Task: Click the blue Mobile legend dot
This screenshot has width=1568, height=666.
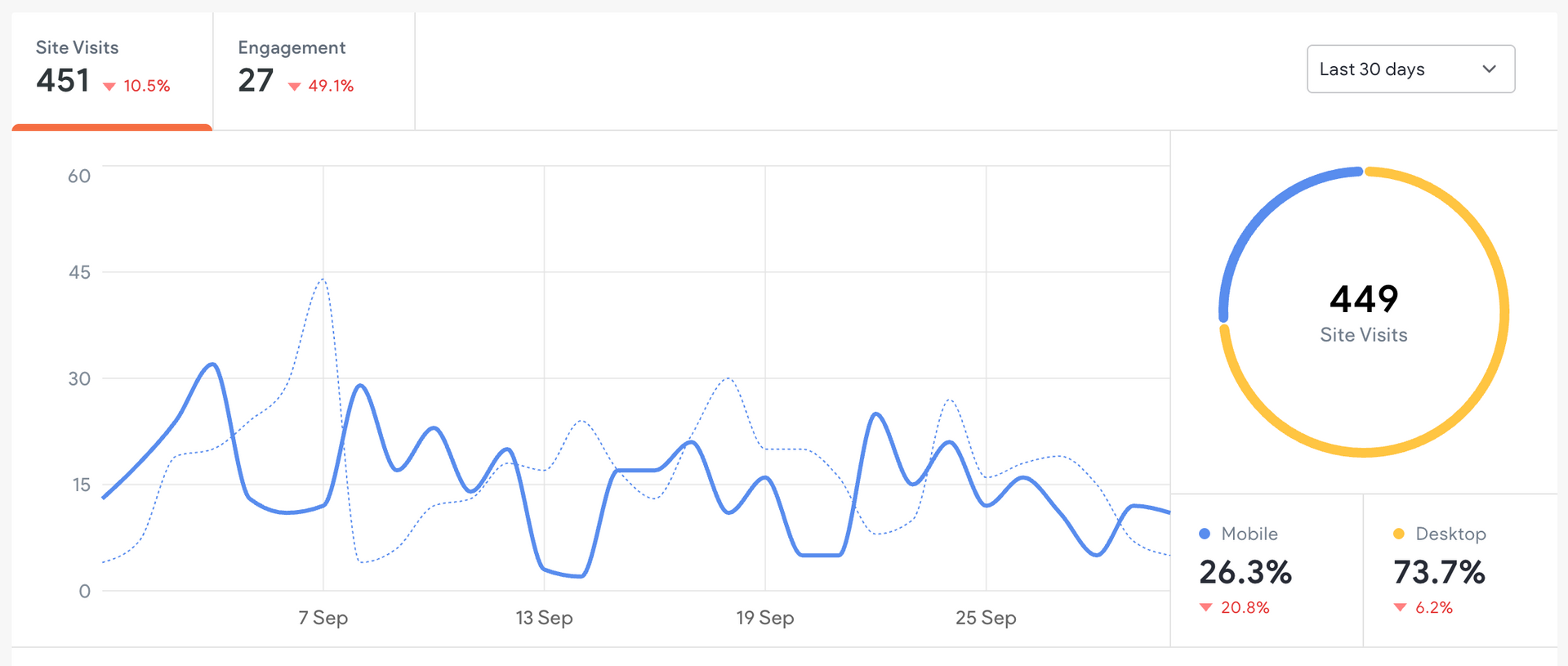Action: point(1205,534)
